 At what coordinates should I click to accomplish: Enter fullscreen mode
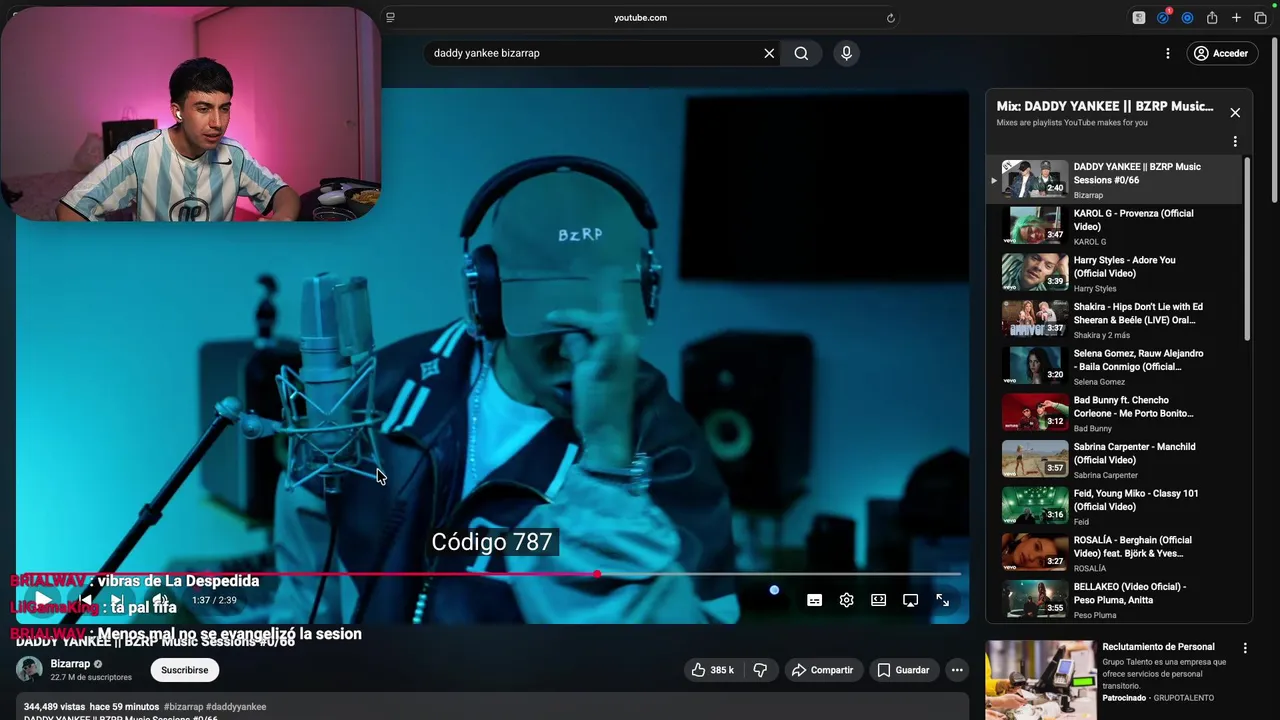tap(942, 600)
